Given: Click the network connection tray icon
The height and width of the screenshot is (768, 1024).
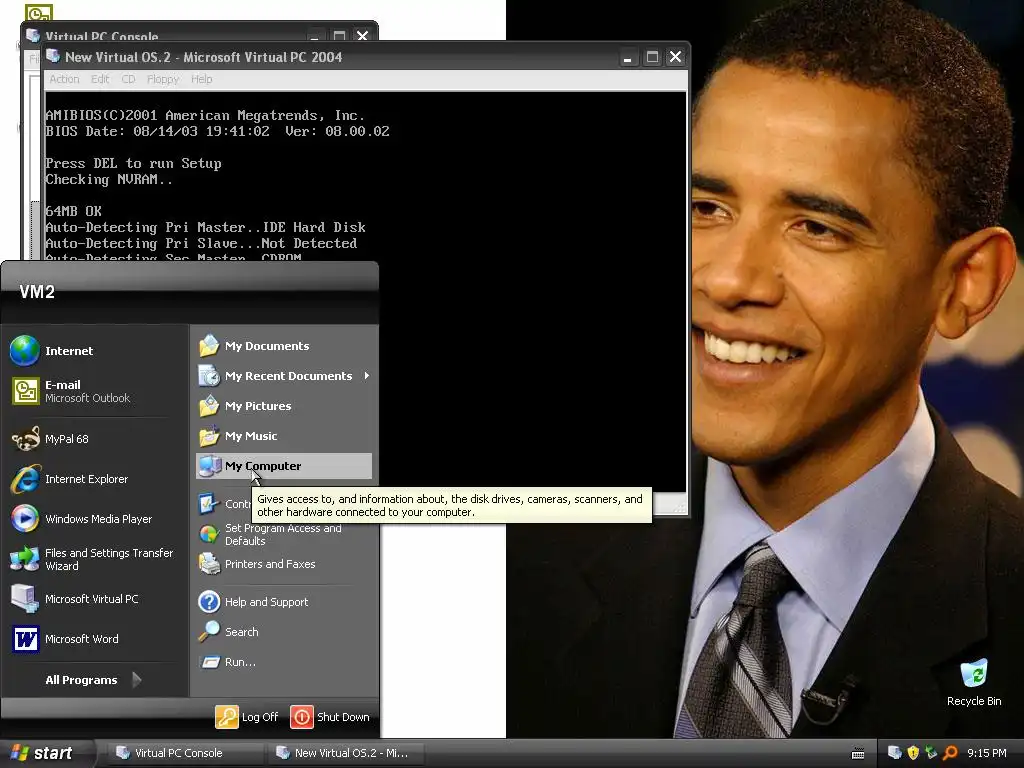Looking at the screenshot, I should tap(931, 753).
